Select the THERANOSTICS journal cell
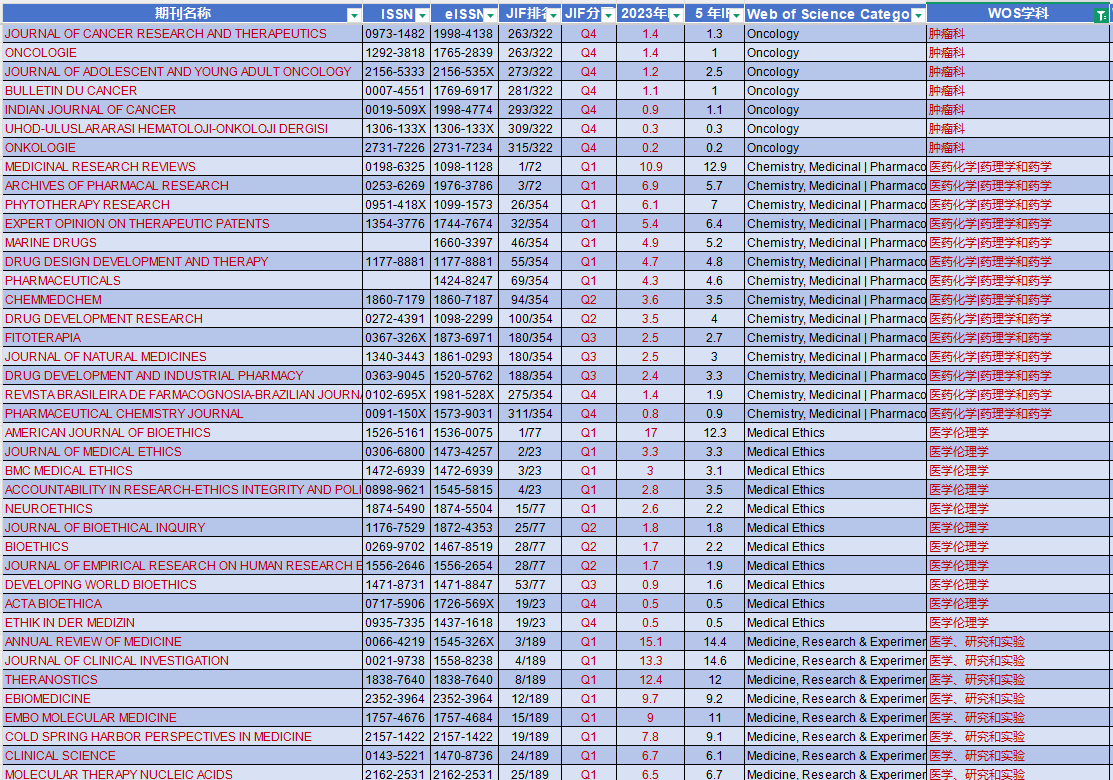 (182, 679)
